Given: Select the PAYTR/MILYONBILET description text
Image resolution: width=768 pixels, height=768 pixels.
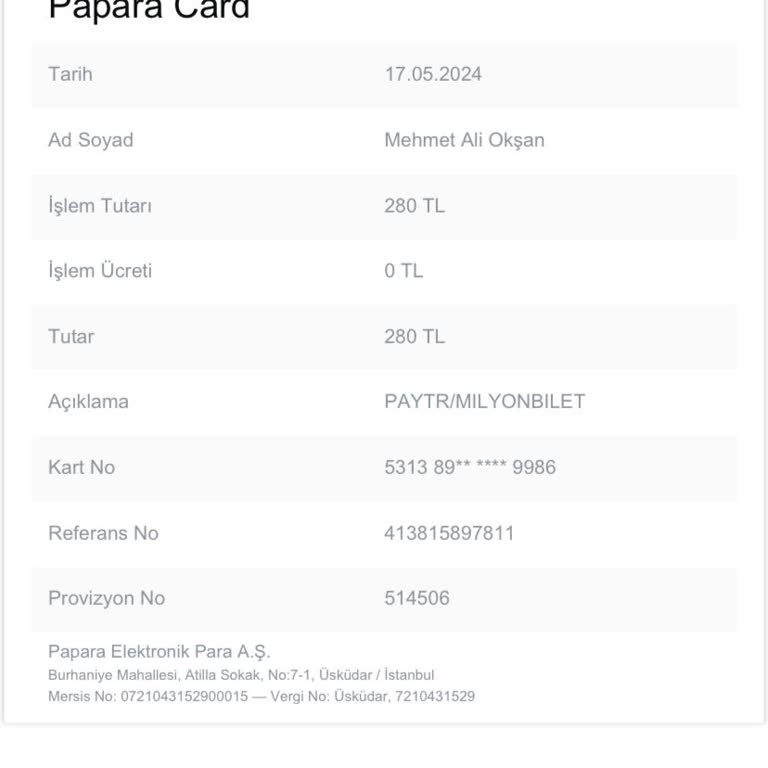Looking at the screenshot, I should 484,402.
